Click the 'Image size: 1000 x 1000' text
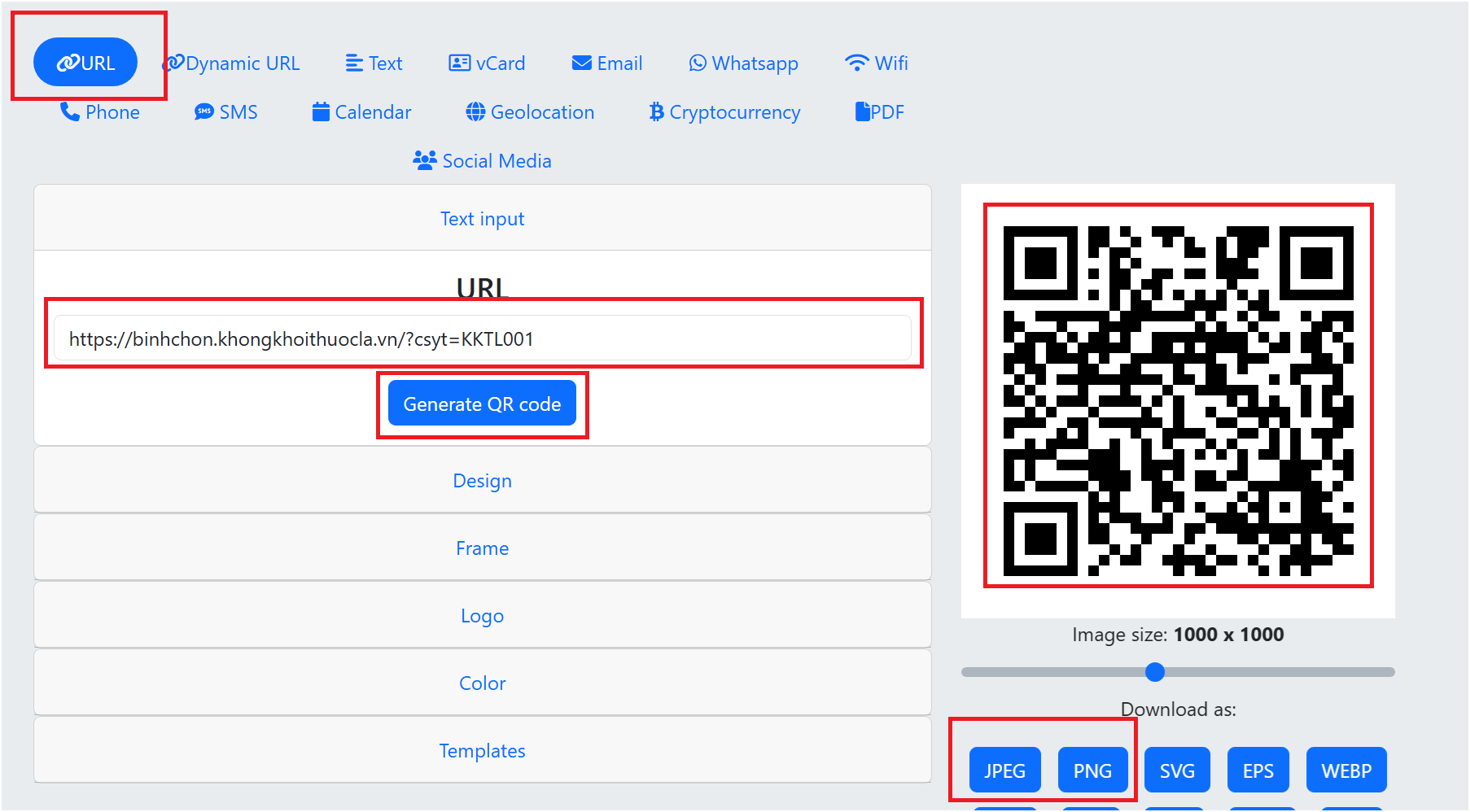Image resolution: width=1470 pixels, height=812 pixels. pyautogui.click(x=1178, y=635)
